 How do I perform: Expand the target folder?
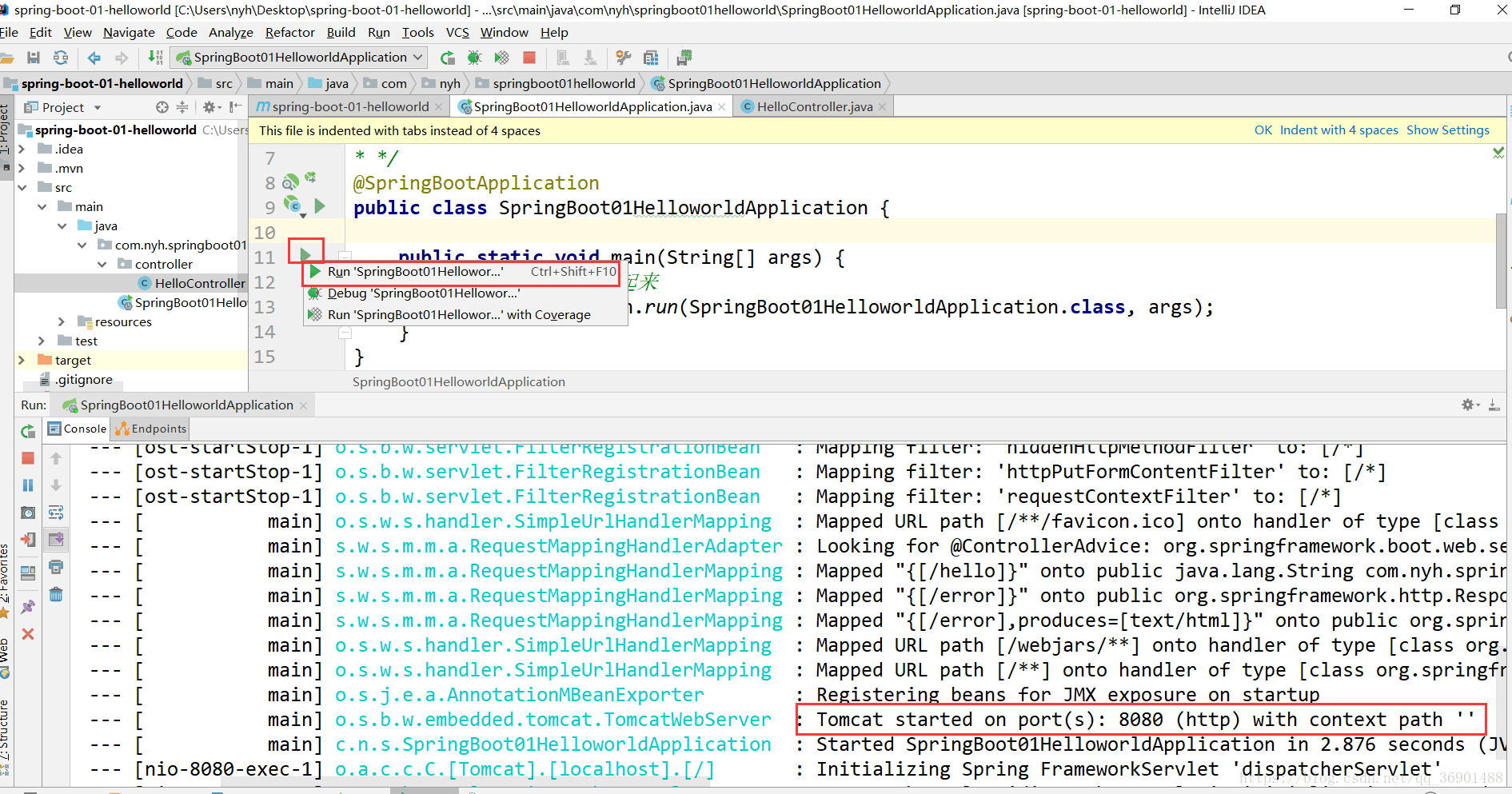click(x=22, y=360)
